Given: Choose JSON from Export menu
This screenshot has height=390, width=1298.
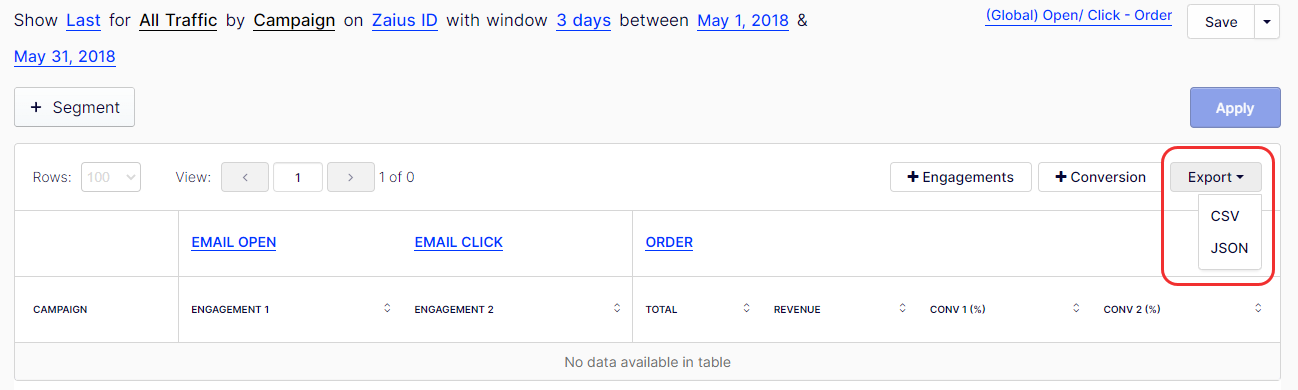Looking at the screenshot, I should coord(1229,248).
